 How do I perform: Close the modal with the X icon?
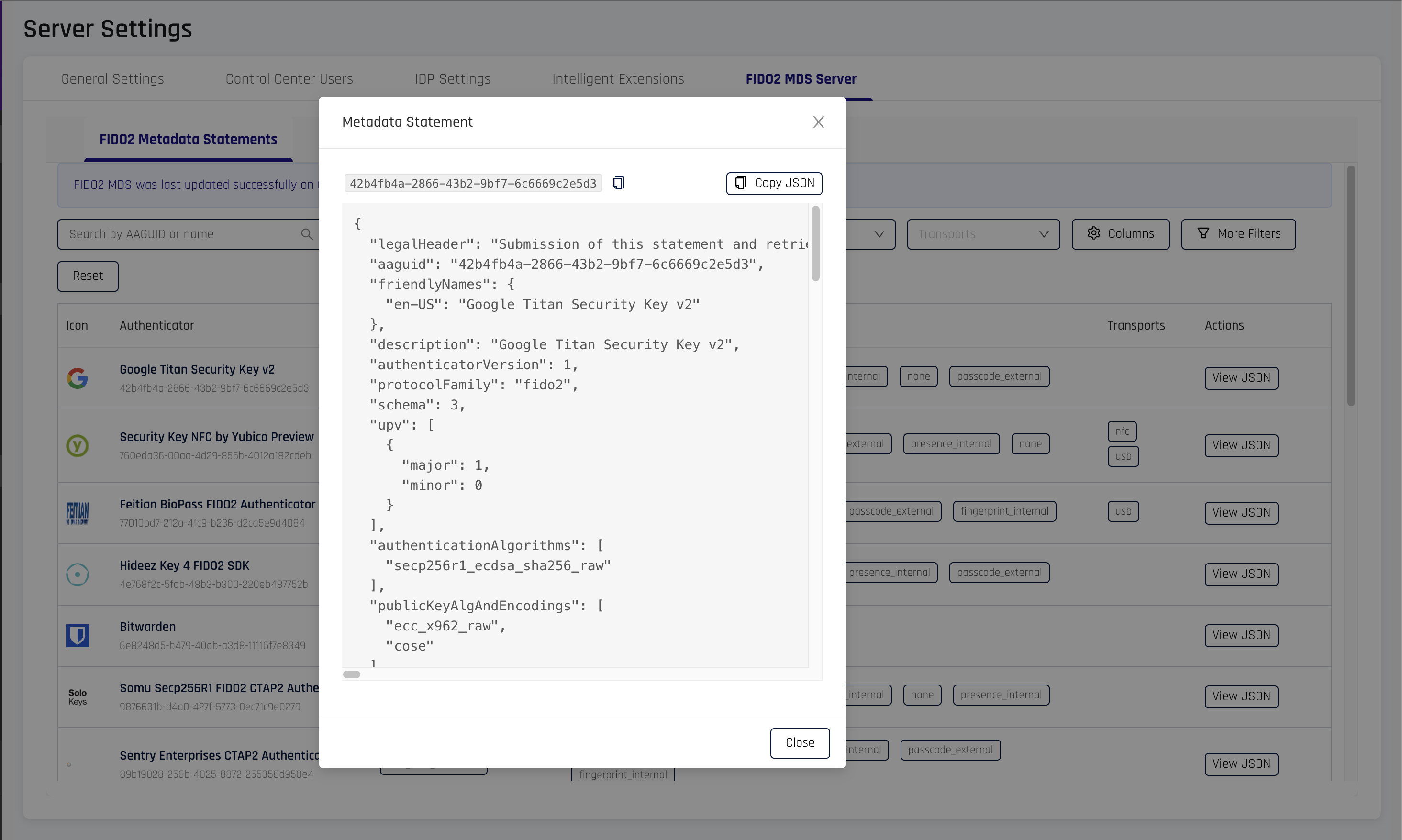[x=818, y=122]
